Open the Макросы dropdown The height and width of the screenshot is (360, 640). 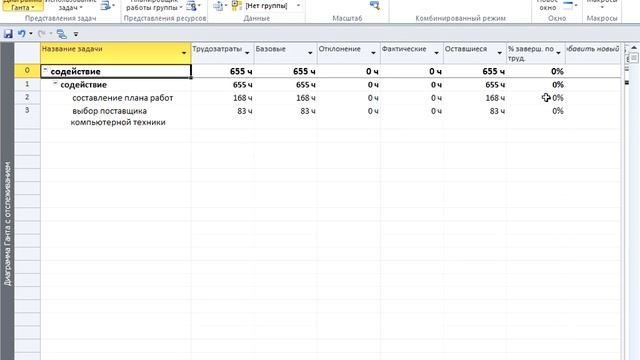point(602,4)
